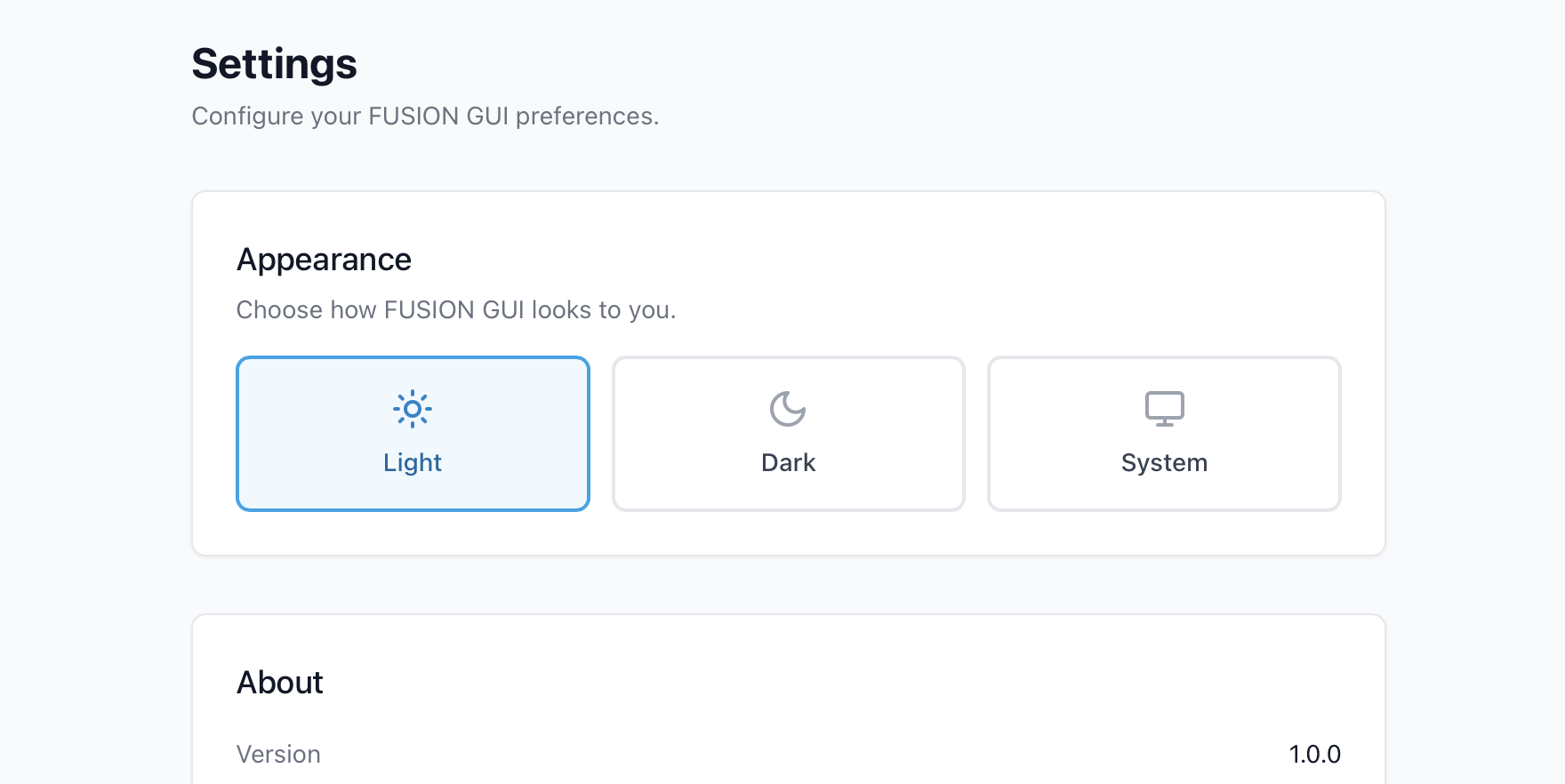The width and height of the screenshot is (1565, 784).
Task: Click the monitor icon for System theme
Action: coord(1164,409)
